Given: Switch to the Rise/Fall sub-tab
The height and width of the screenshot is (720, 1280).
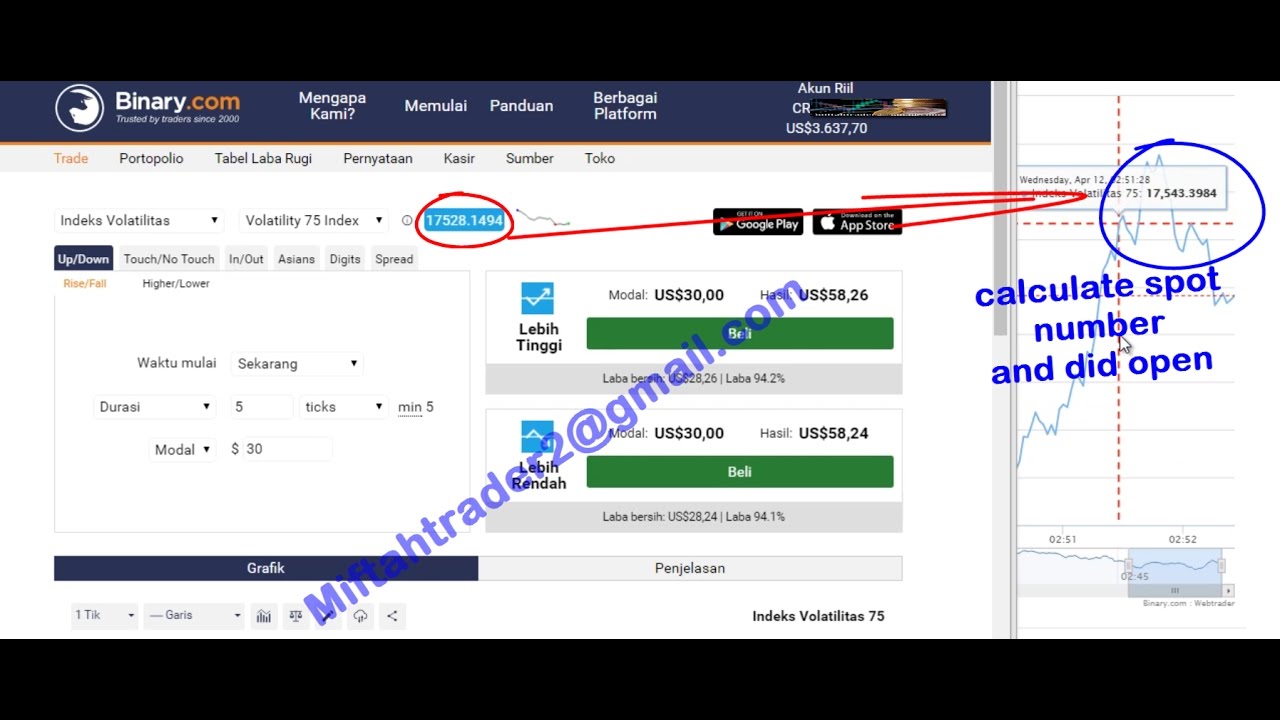Looking at the screenshot, I should [x=85, y=284].
